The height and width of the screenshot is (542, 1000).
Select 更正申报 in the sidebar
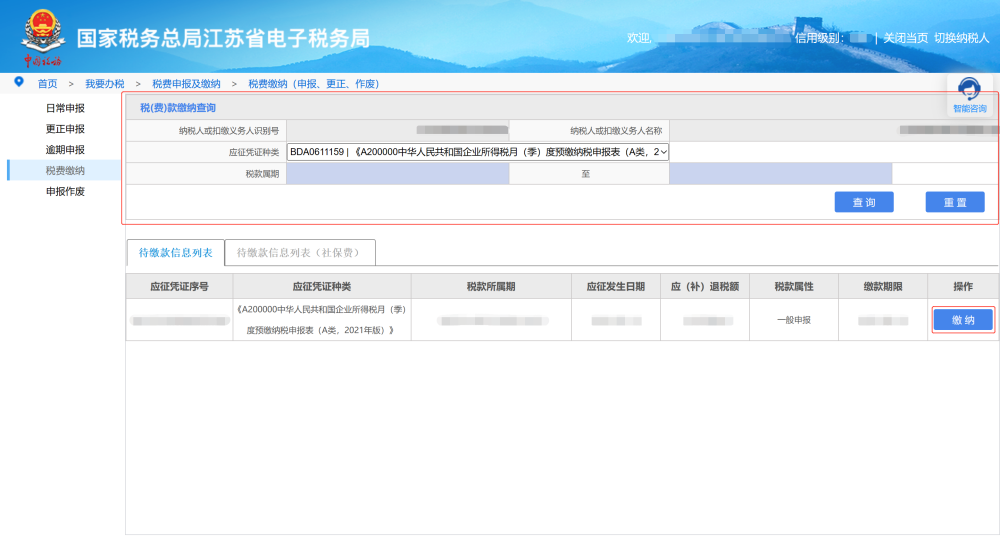point(65,129)
